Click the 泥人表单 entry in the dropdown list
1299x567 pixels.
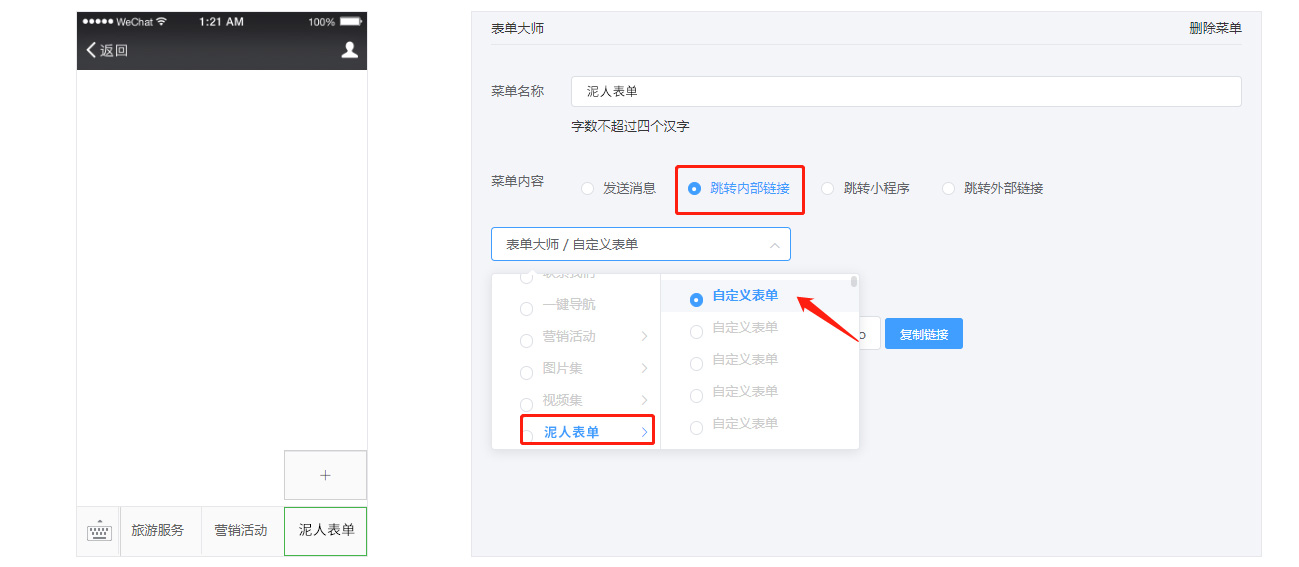pos(572,432)
